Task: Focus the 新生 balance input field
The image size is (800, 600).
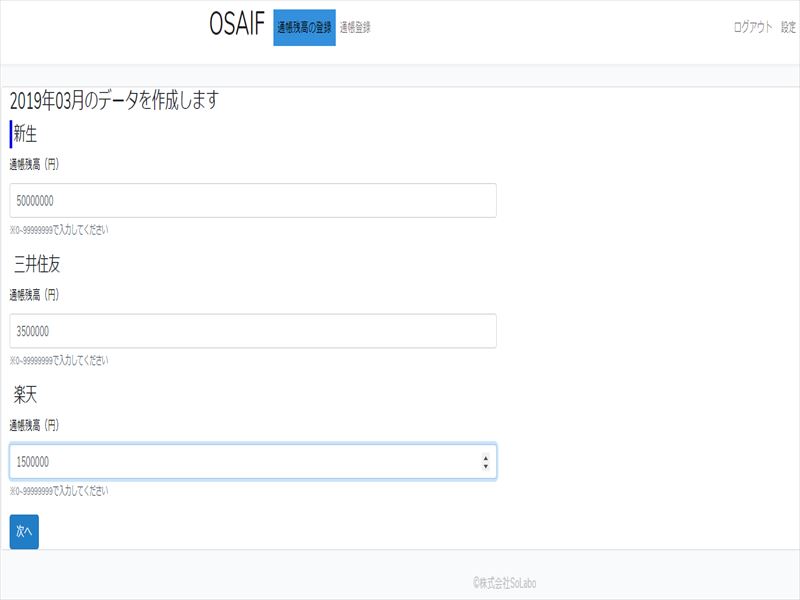Action: pyautogui.click(x=253, y=201)
